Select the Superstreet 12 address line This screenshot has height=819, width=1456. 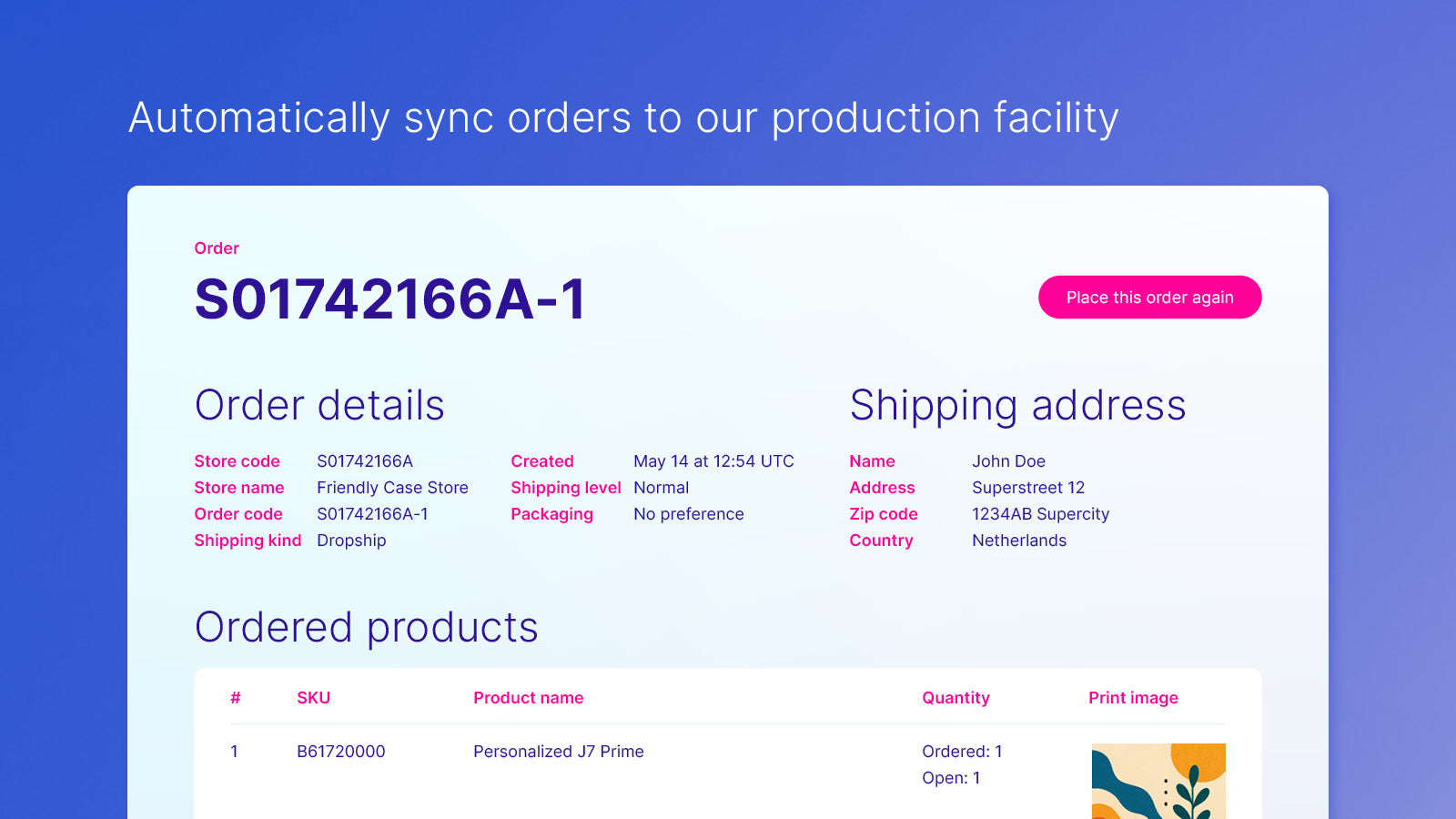(x=1028, y=488)
